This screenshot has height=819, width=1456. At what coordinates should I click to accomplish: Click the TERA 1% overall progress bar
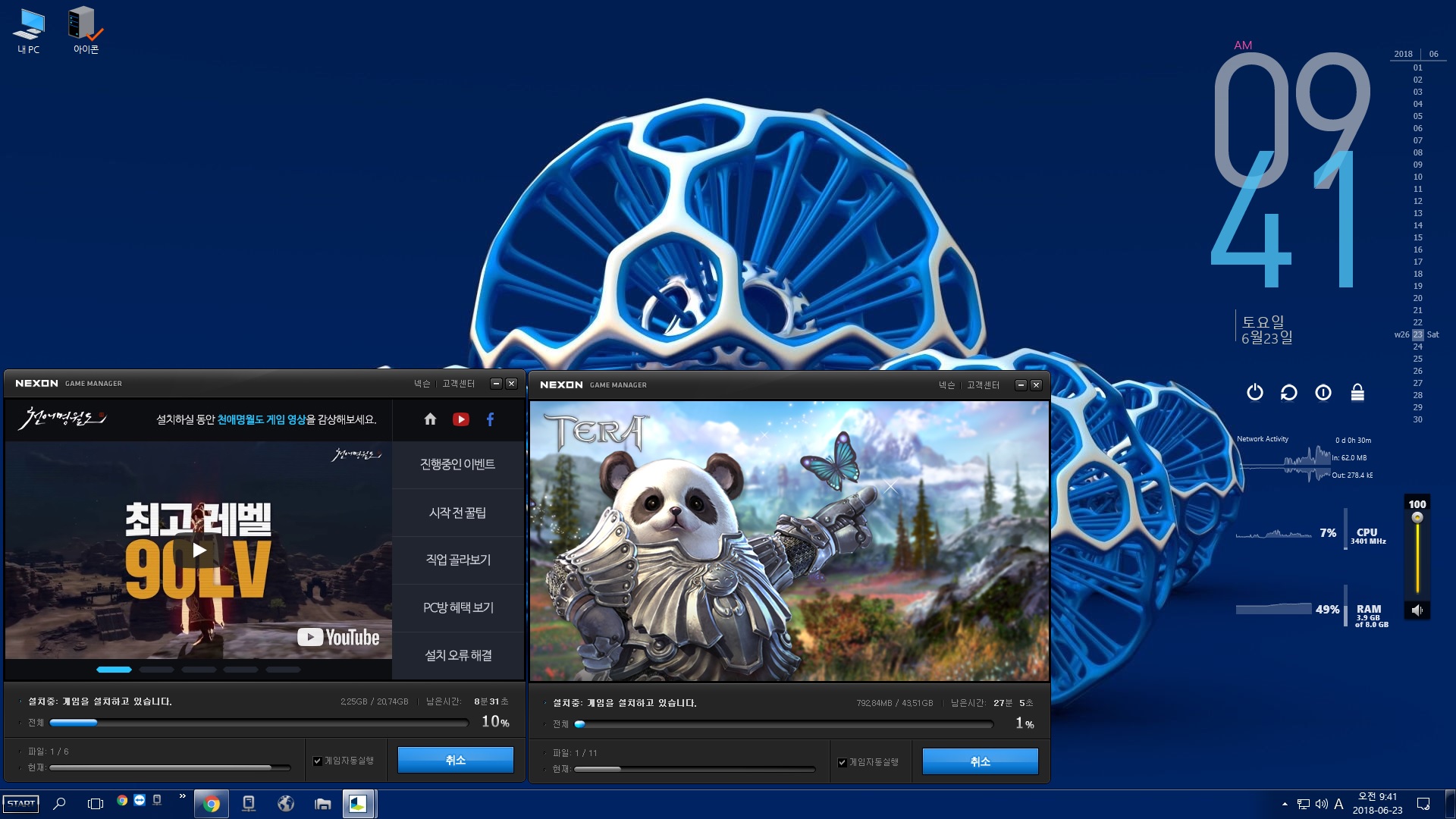(x=783, y=724)
